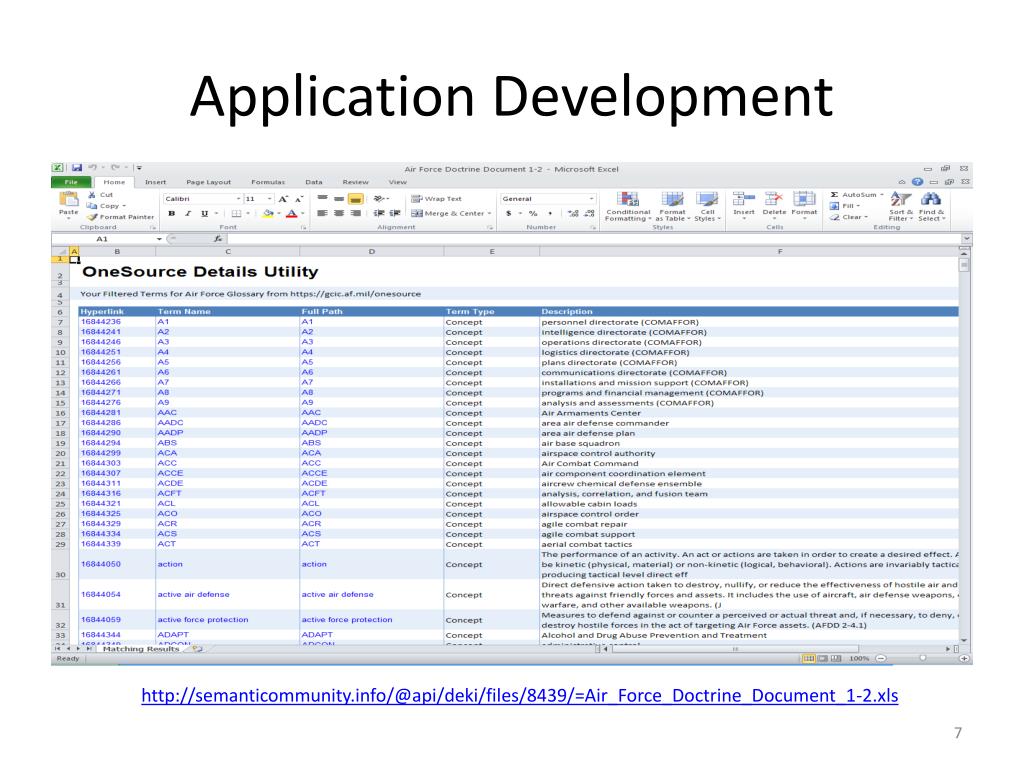Image resolution: width=1024 pixels, height=768 pixels.
Task: Open the Calibri font name dropdown
Action: (x=238, y=199)
